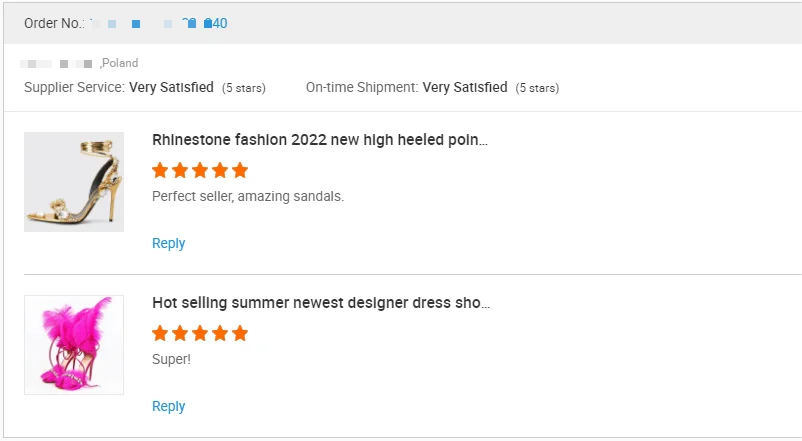Click fourth star of the Hot selling rating
Screen dimensions: 802x441
tap(220, 333)
